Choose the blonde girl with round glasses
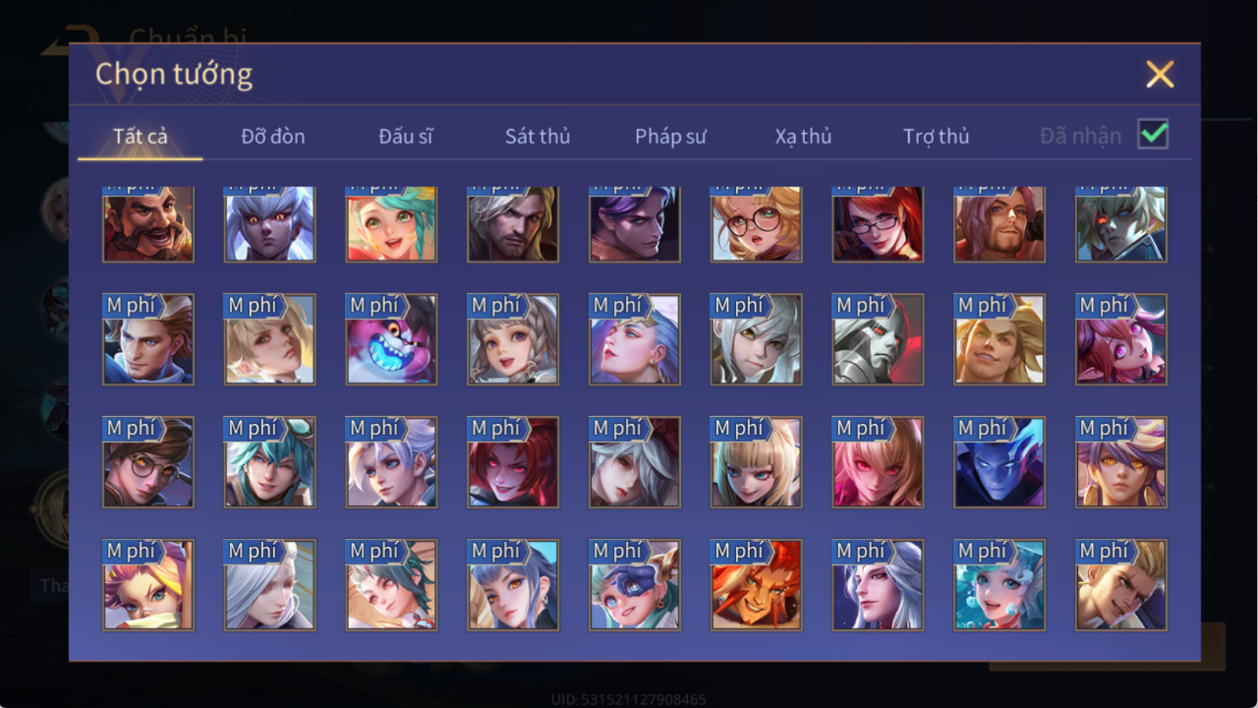 (756, 224)
